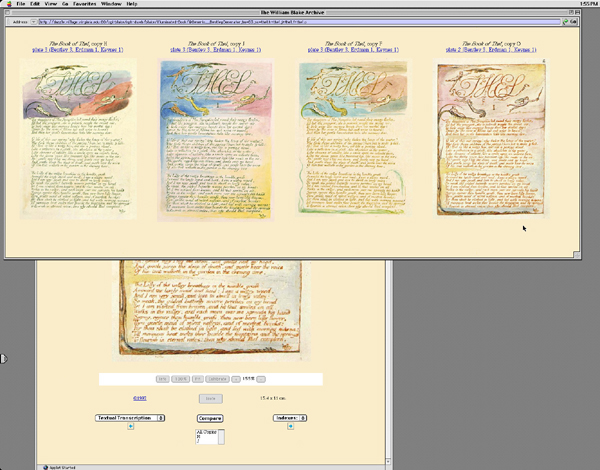Click the Address bar URL field
Viewport: 600px width, 470px height.
pos(299,22)
